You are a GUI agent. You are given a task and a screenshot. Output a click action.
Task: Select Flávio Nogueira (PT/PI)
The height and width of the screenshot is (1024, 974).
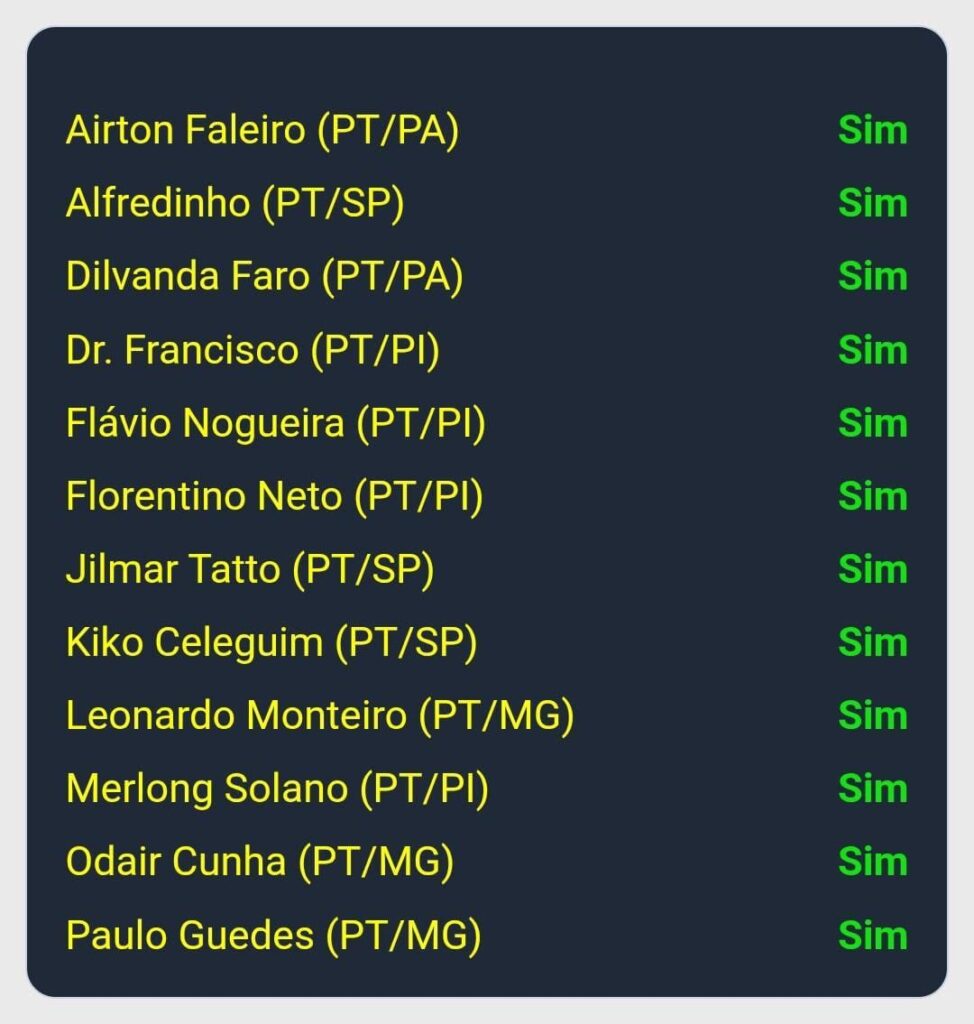pyautogui.click(x=276, y=424)
